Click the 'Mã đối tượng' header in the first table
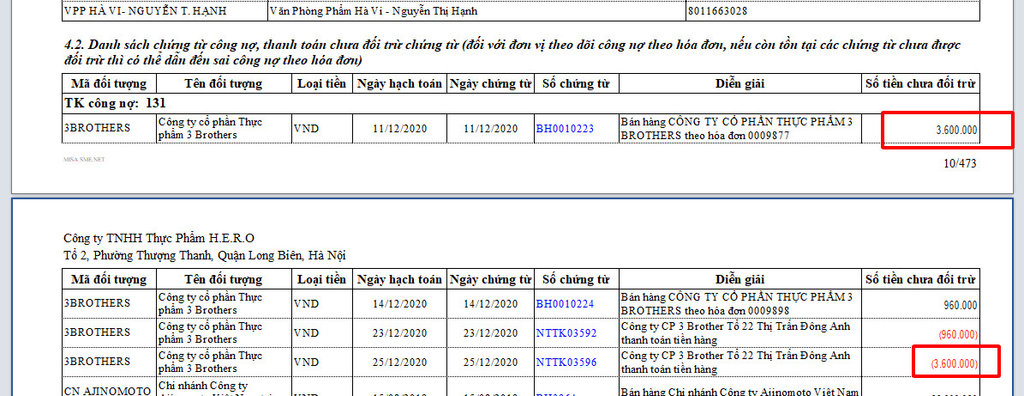 [x=110, y=84]
